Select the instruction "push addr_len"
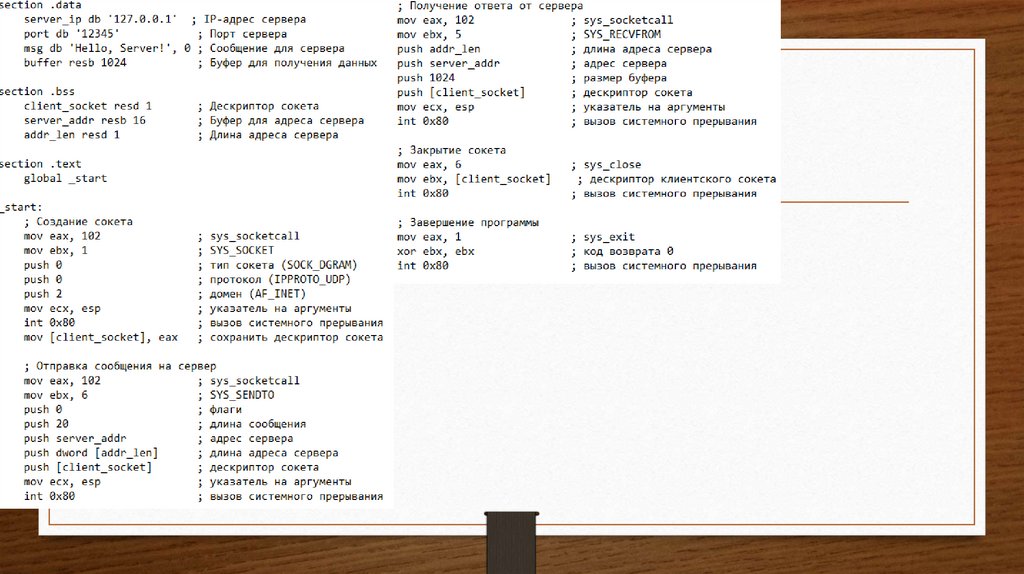This screenshot has width=1024, height=574. point(439,49)
